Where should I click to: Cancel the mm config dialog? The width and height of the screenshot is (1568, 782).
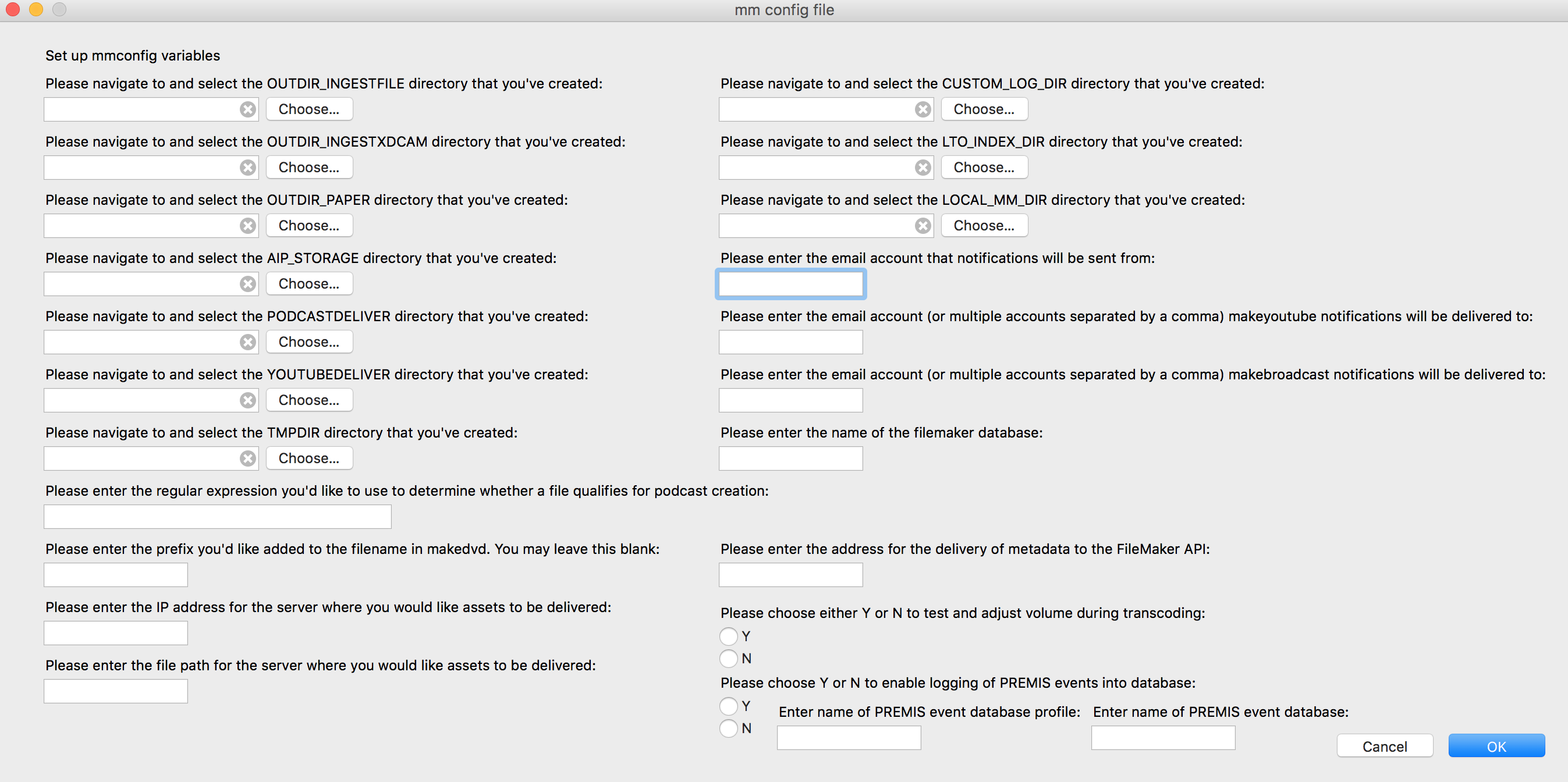pos(1384,746)
